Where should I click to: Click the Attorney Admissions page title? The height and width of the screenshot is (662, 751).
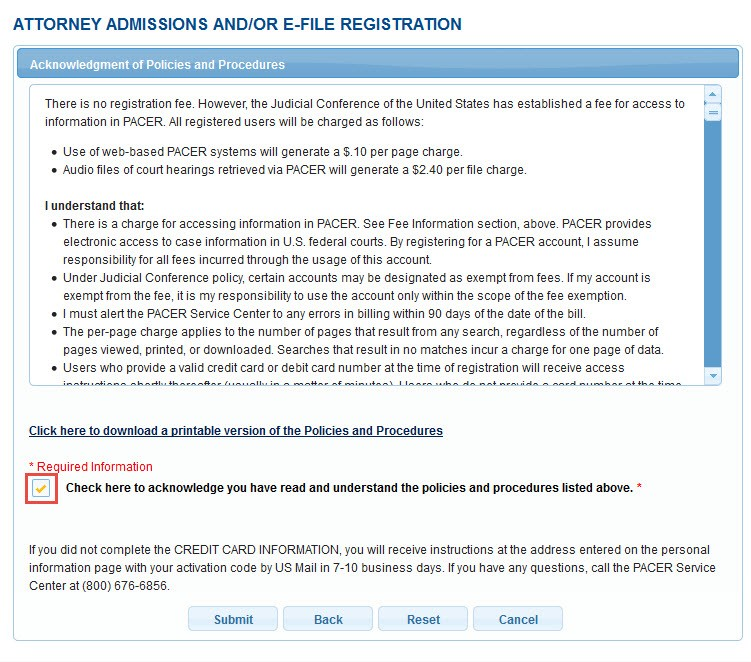pyautogui.click(x=237, y=24)
